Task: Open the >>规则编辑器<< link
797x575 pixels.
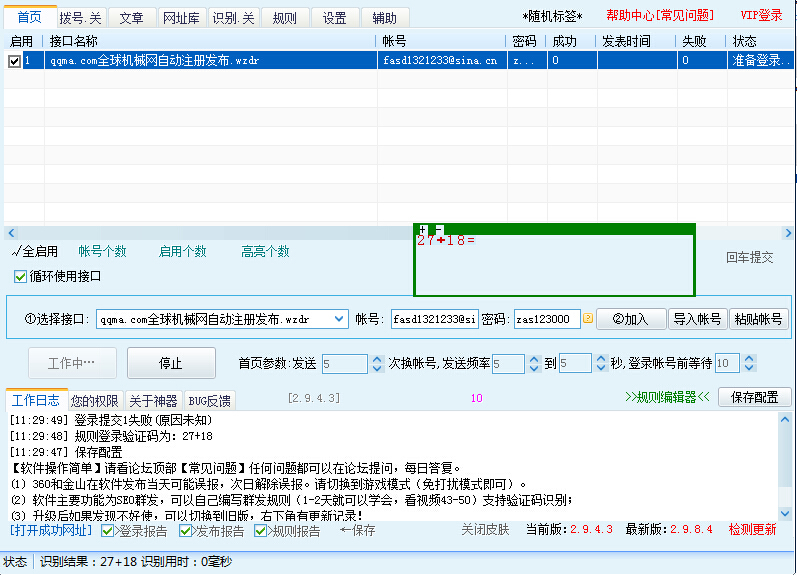Action: [667, 397]
